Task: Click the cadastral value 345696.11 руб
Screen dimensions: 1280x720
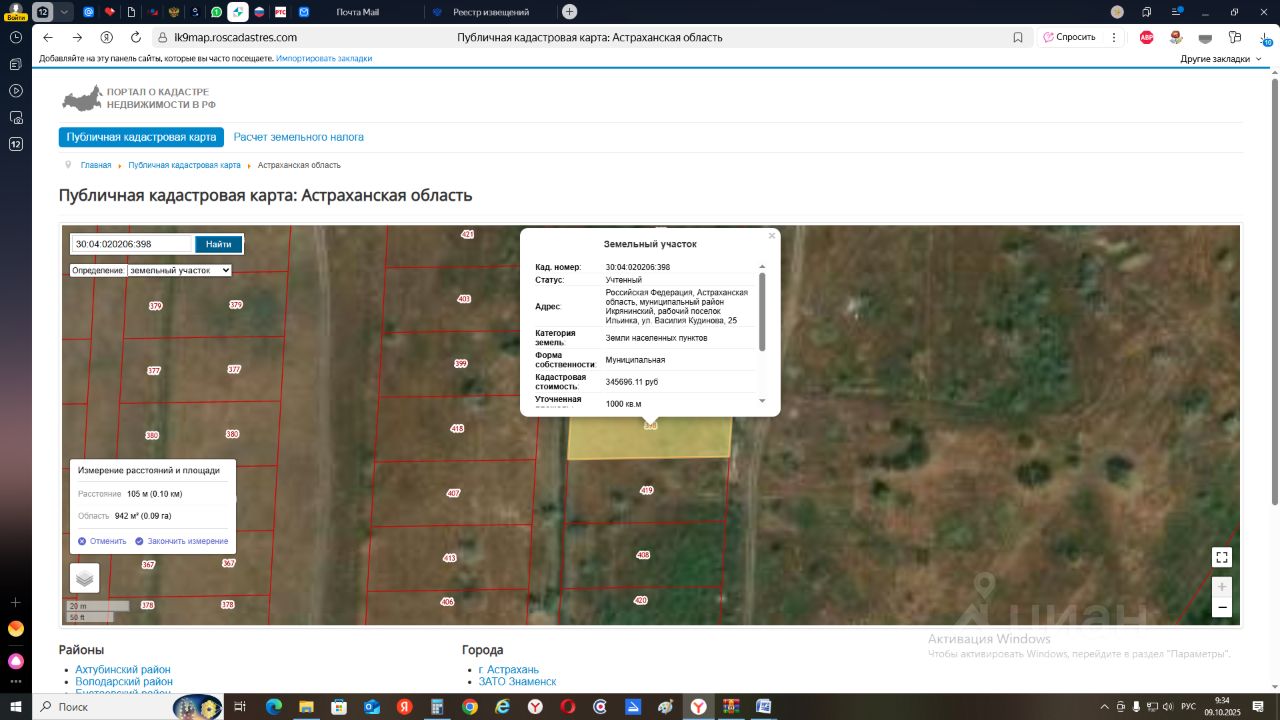Action: point(632,382)
